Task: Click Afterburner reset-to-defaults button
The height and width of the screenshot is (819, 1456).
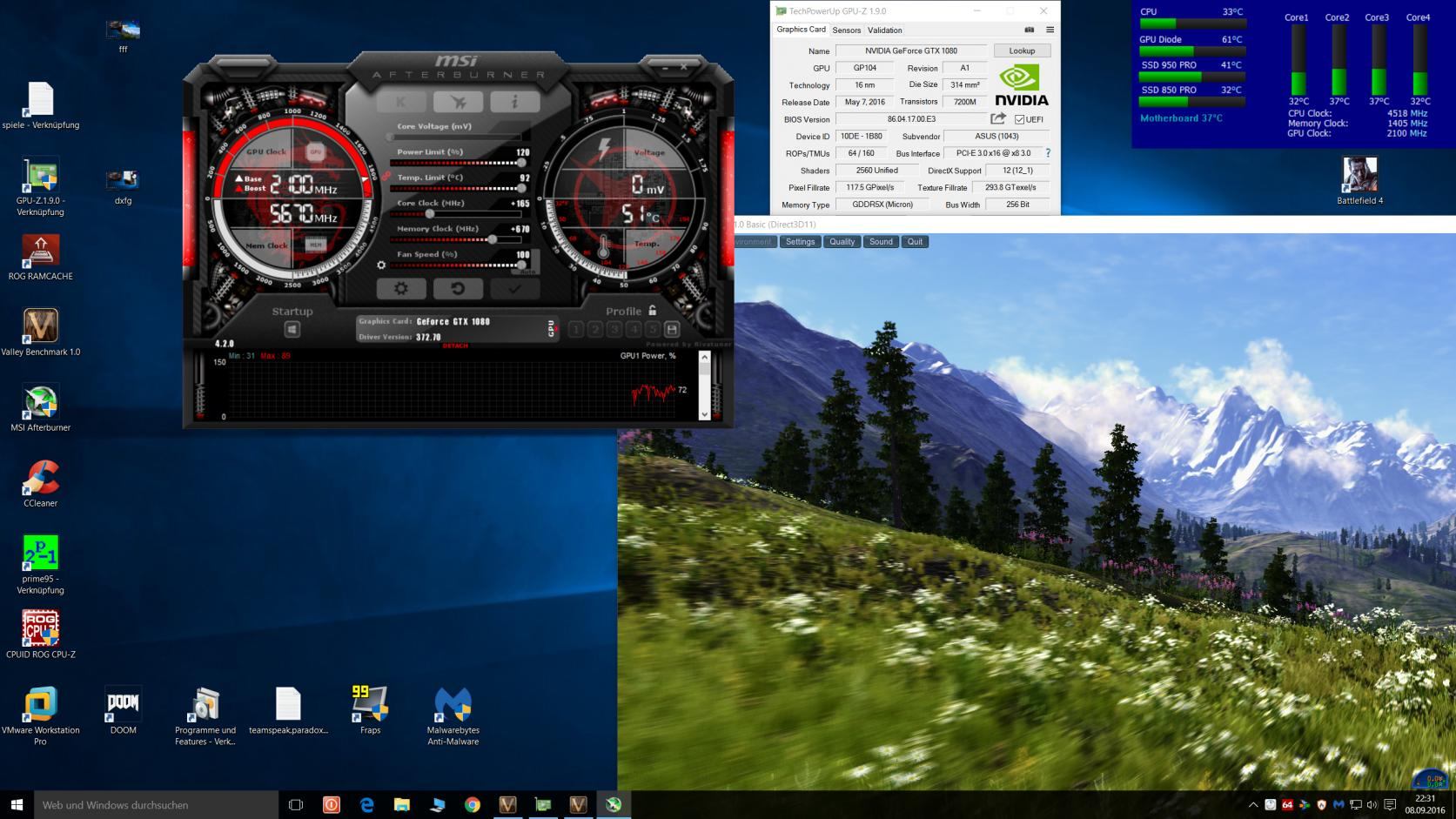Action: (458, 288)
